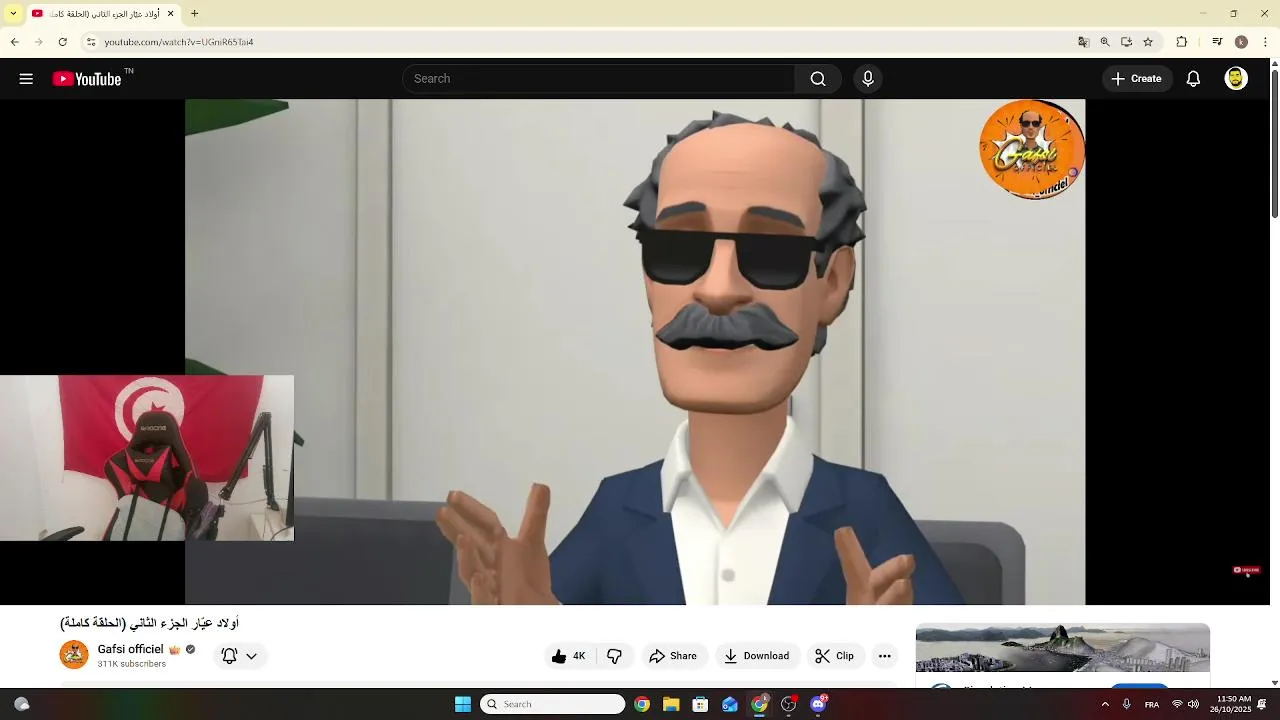Open the Chrome three-dot menu
Image resolution: width=1280 pixels, height=720 pixels.
(1266, 42)
